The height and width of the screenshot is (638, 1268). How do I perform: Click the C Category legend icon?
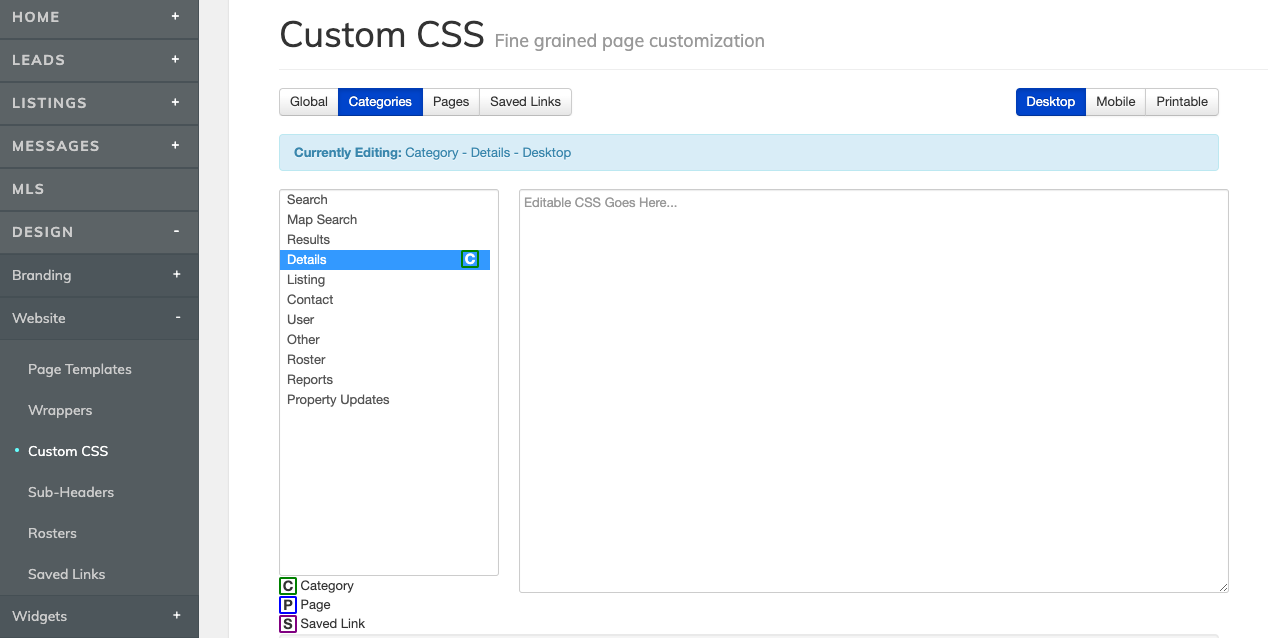(288, 585)
